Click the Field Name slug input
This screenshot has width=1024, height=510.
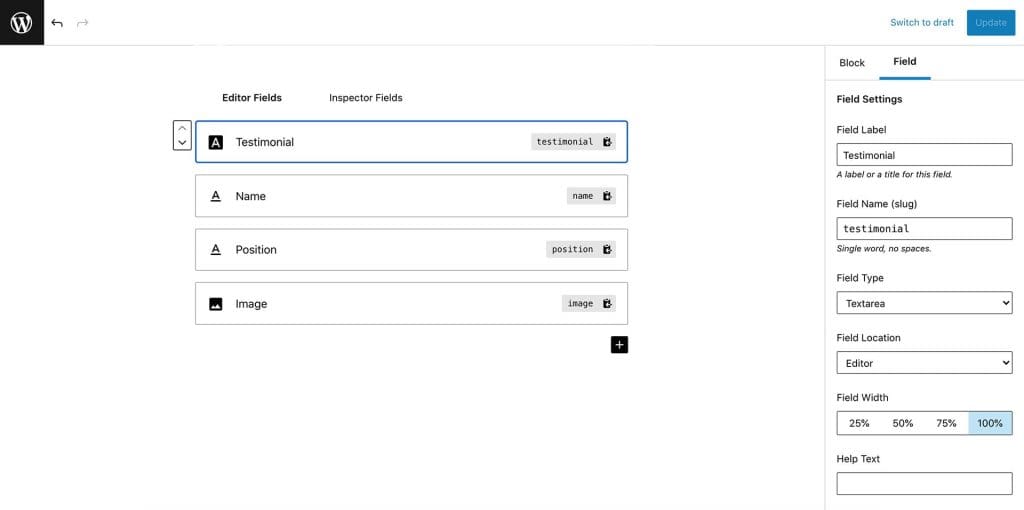tap(924, 229)
